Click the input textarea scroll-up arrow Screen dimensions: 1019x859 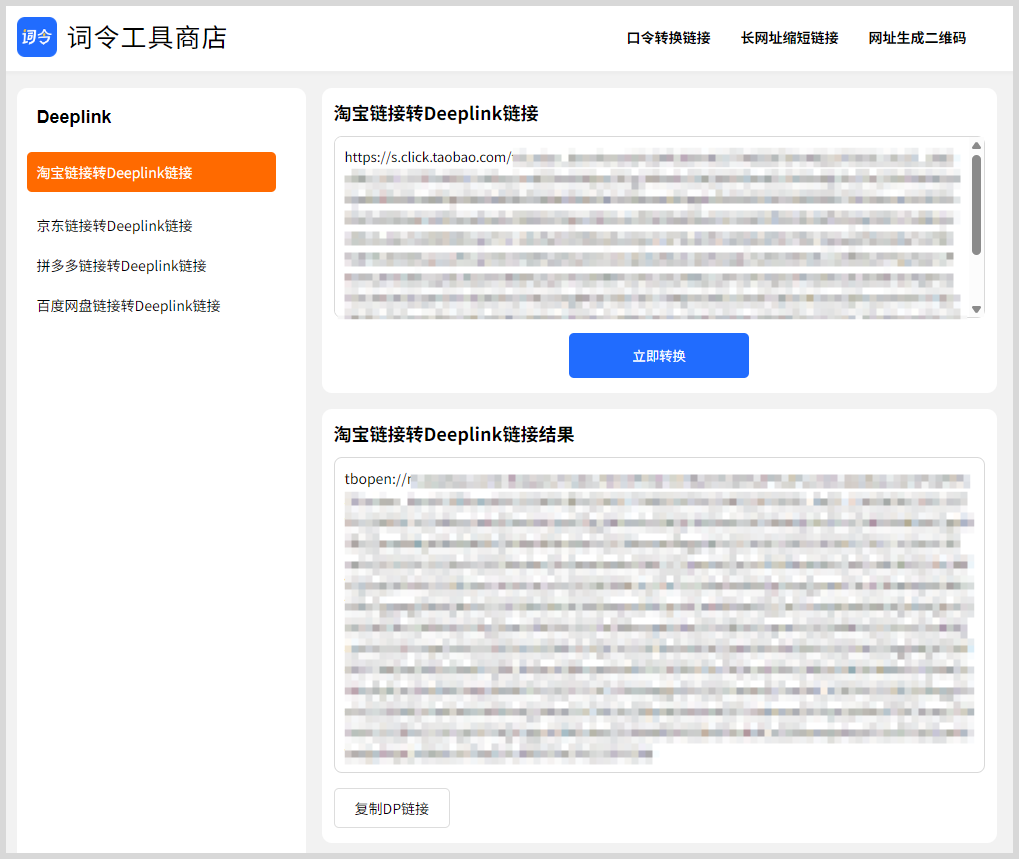pos(976,146)
